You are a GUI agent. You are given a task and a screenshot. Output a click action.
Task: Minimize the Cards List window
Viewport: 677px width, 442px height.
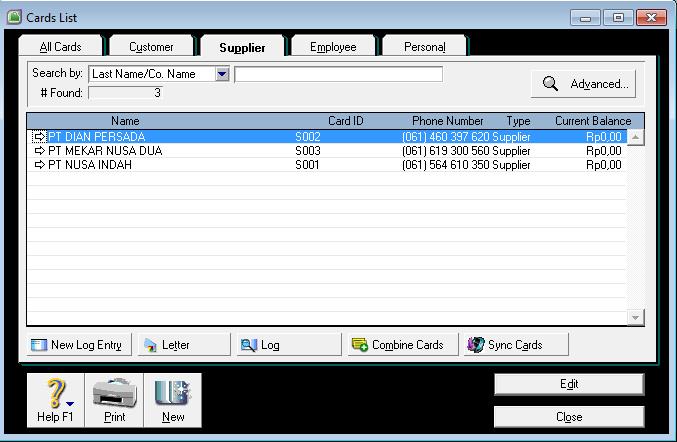(x=585, y=18)
